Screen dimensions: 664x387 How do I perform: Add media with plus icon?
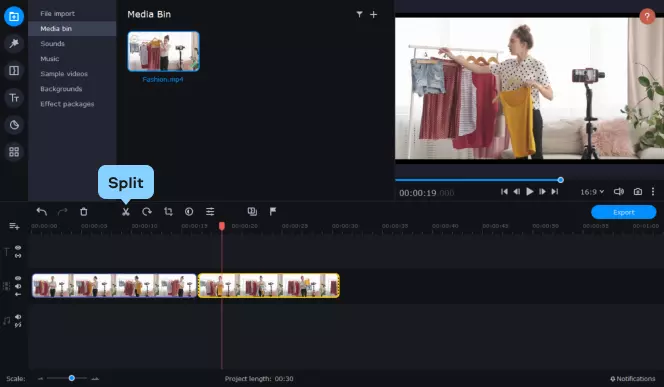pos(374,14)
